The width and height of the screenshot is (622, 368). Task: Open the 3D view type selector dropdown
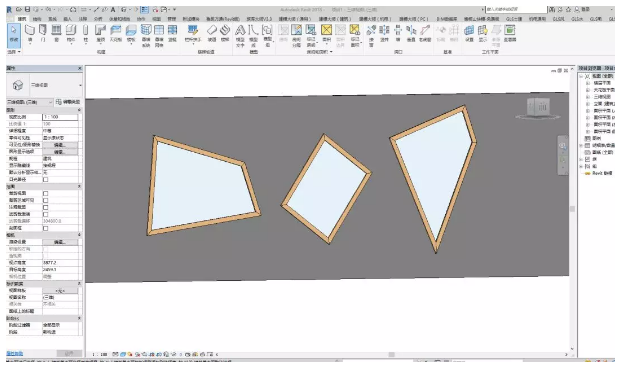click(x=45, y=85)
